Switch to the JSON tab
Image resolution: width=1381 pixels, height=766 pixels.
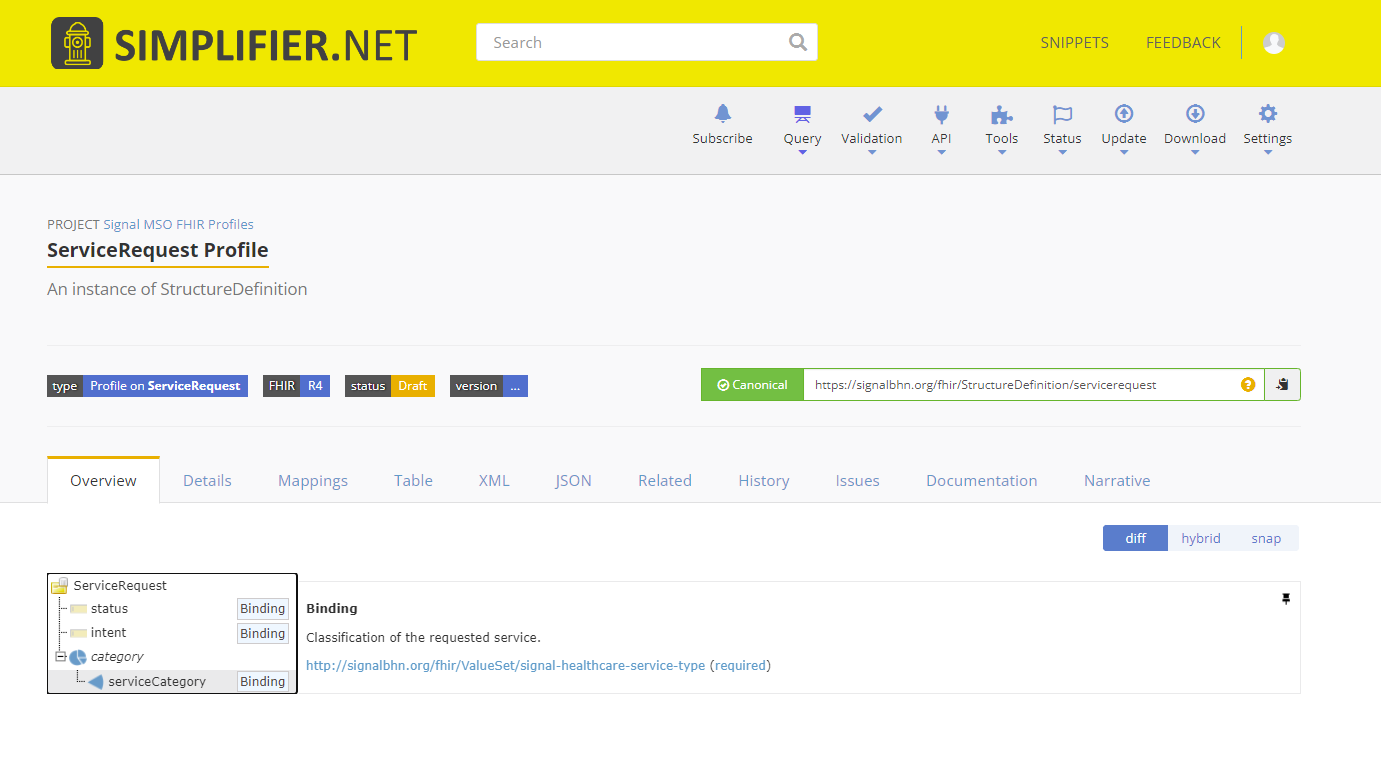pos(573,480)
